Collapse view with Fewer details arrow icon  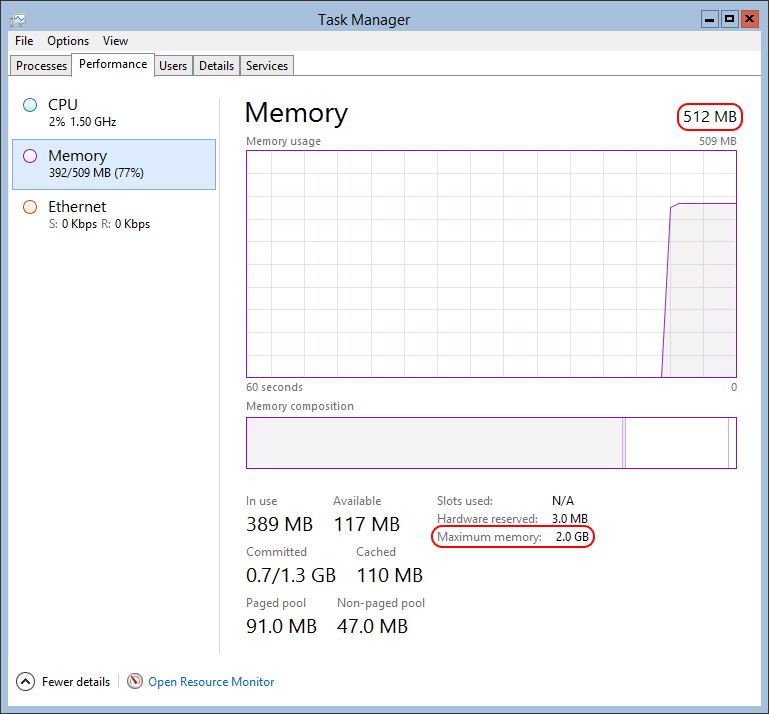point(26,682)
